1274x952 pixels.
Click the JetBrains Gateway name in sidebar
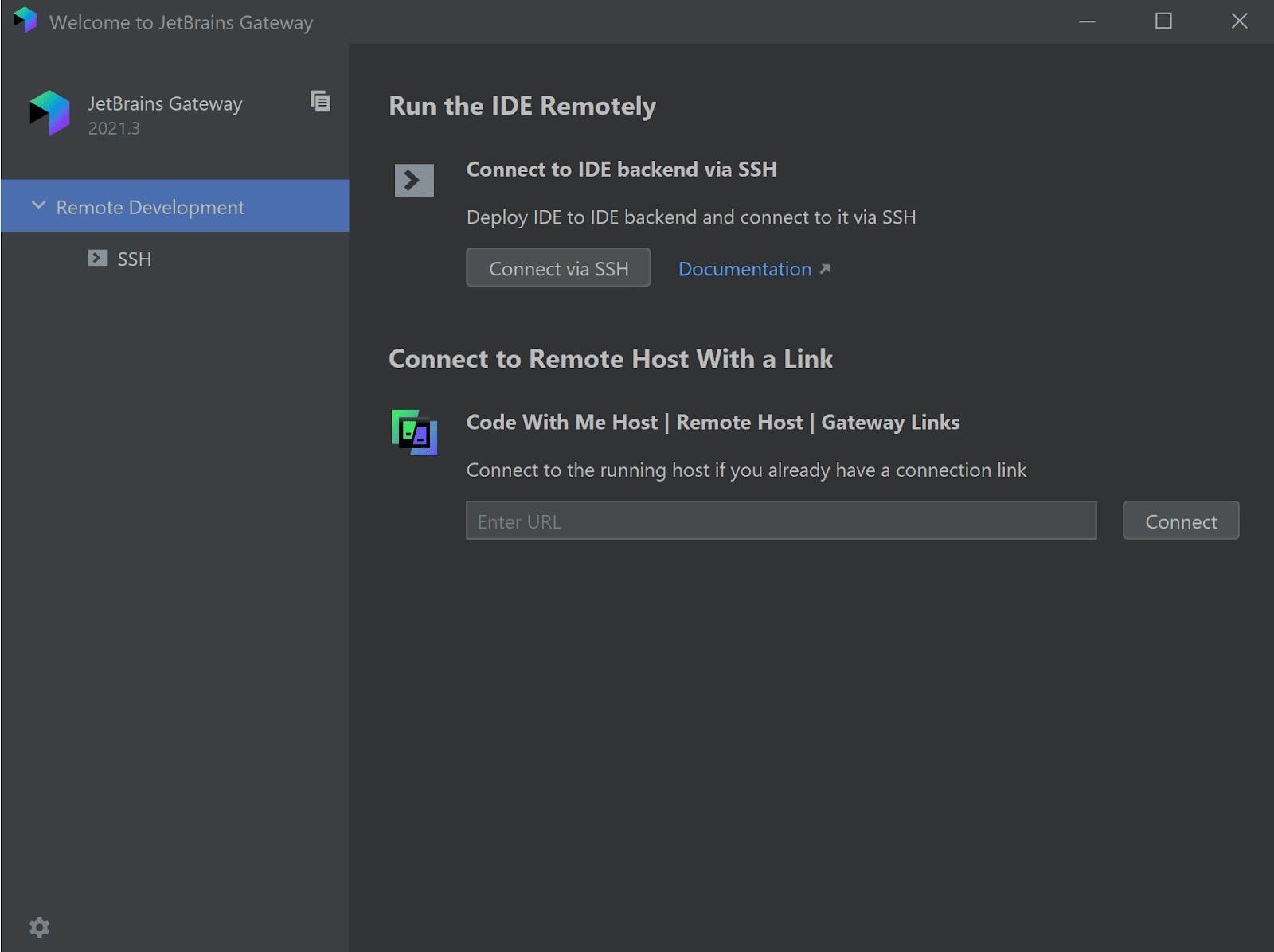(165, 104)
